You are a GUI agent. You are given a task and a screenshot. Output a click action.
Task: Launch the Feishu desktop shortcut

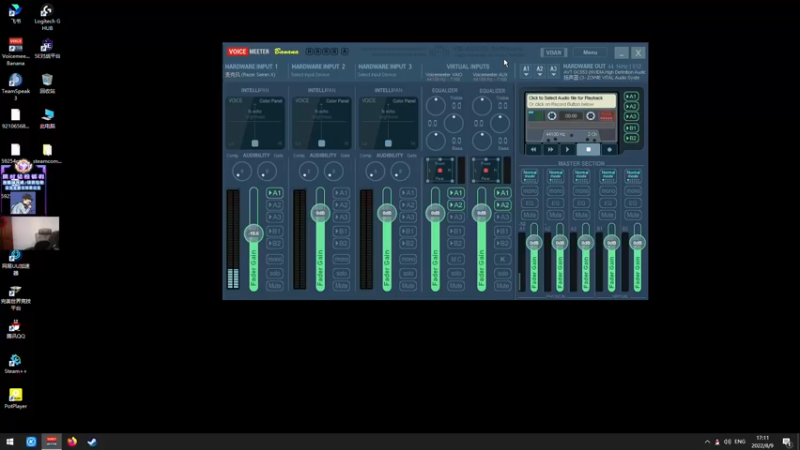click(15, 14)
